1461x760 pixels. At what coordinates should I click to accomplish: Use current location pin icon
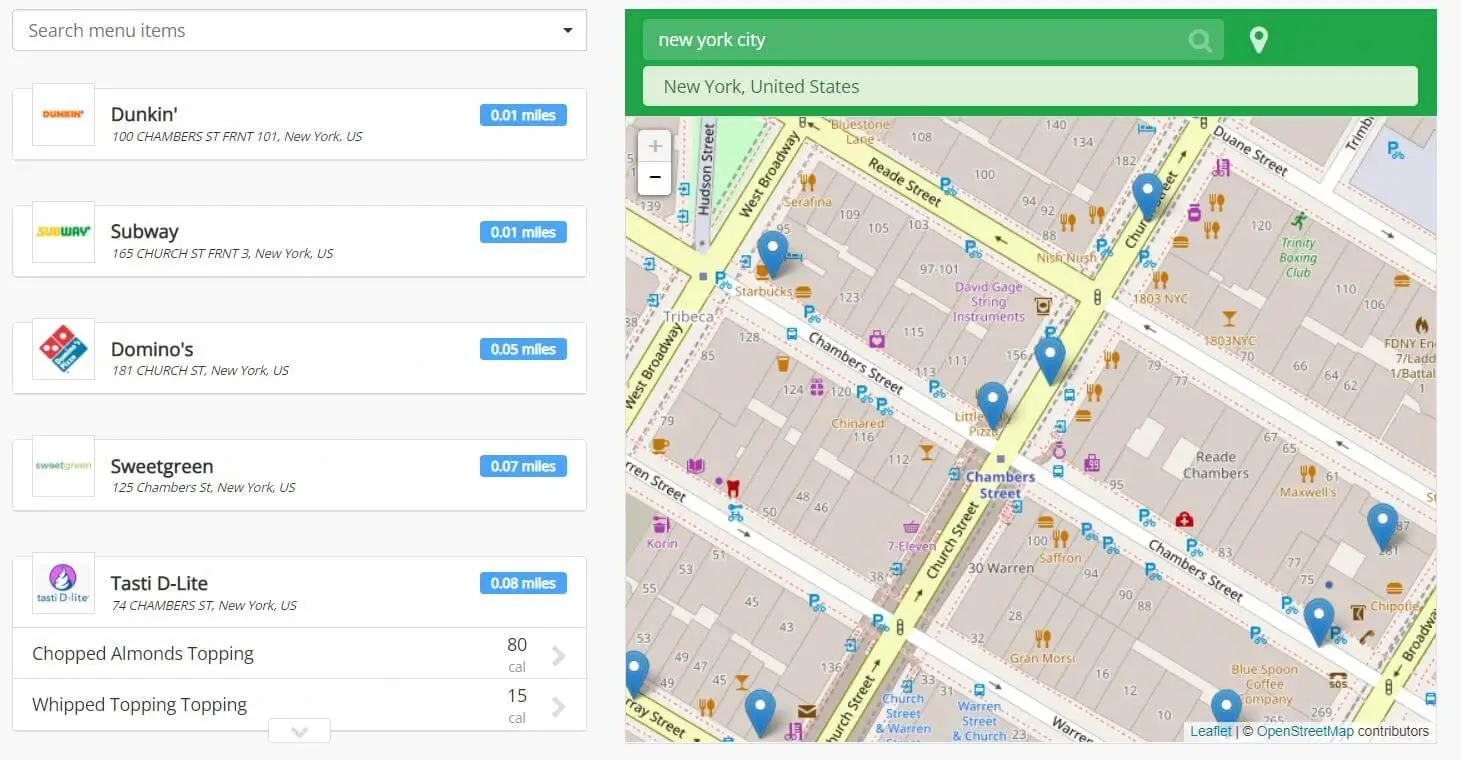(1259, 40)
